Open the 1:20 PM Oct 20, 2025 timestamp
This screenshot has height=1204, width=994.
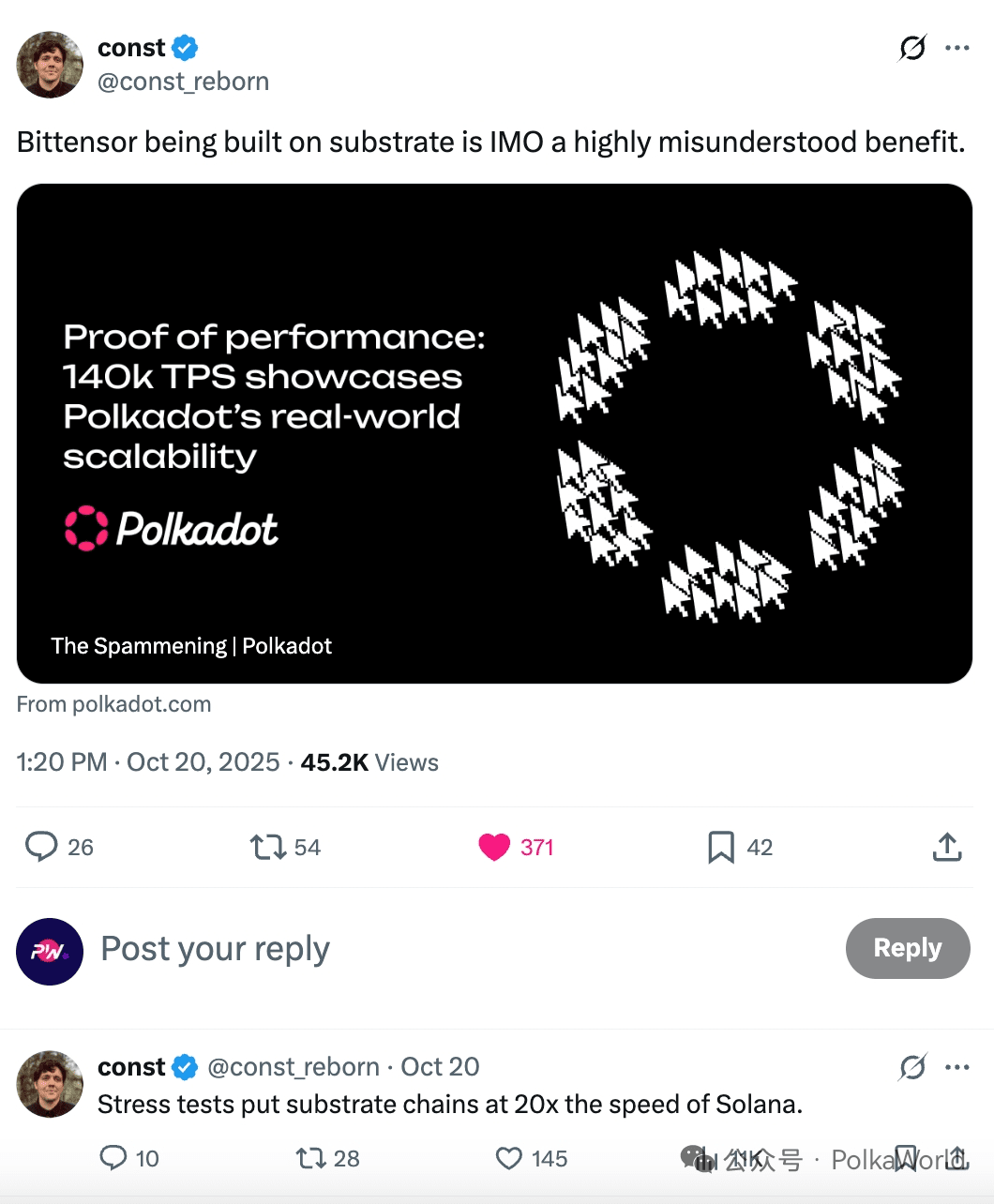(148, 762)
